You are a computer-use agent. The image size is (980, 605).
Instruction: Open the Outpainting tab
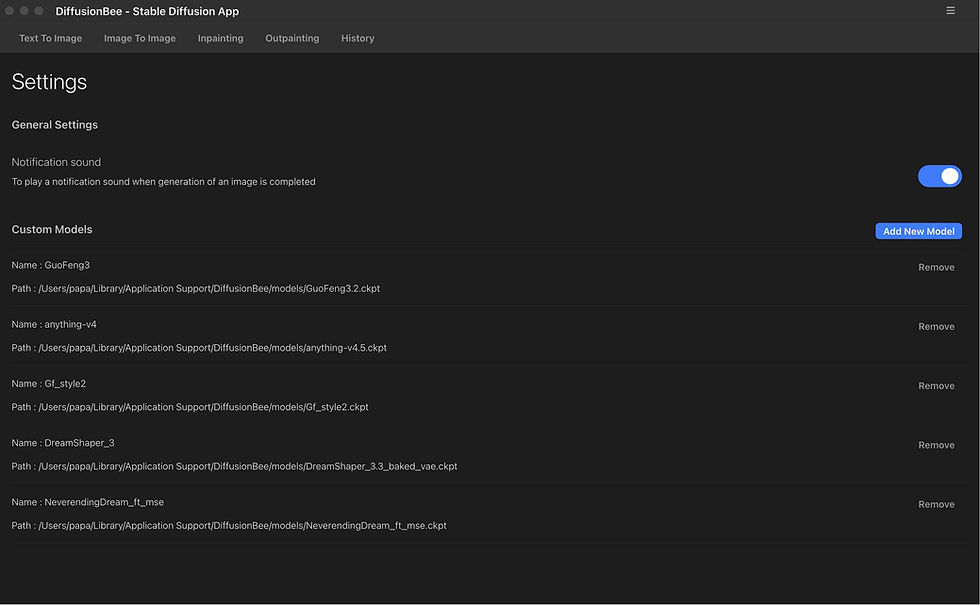(x=292, y=38)
